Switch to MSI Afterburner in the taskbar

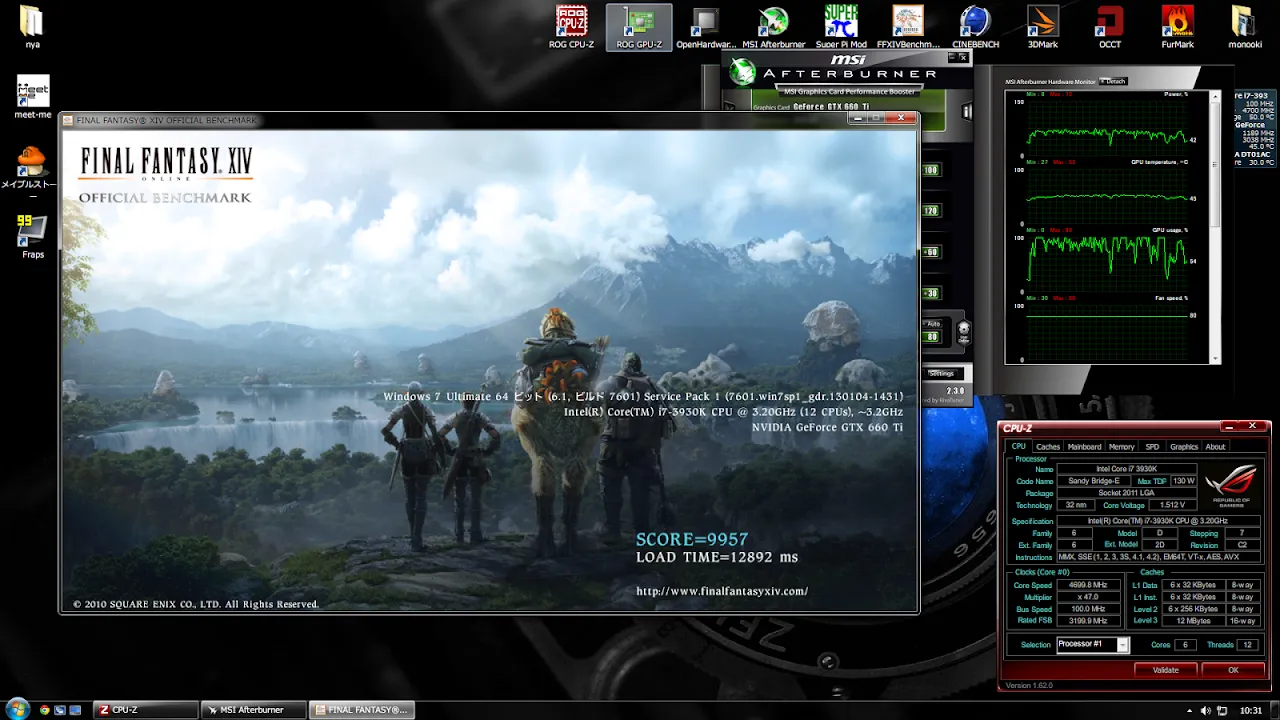coord(251,710)
